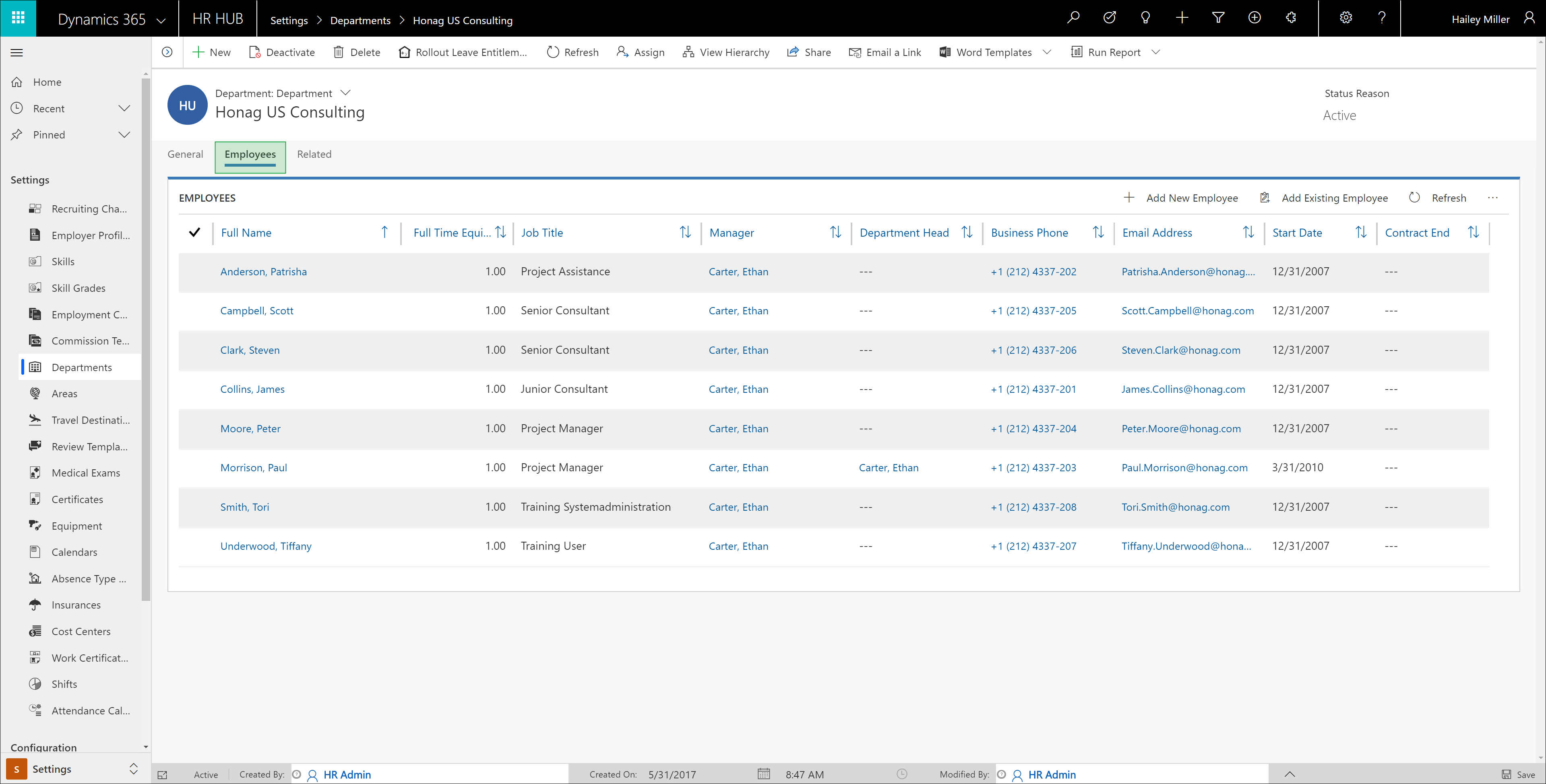Viewport: 1546px width, 784px height.
Task: Click the settings gear icon
Action: [x=1346, y=18]
